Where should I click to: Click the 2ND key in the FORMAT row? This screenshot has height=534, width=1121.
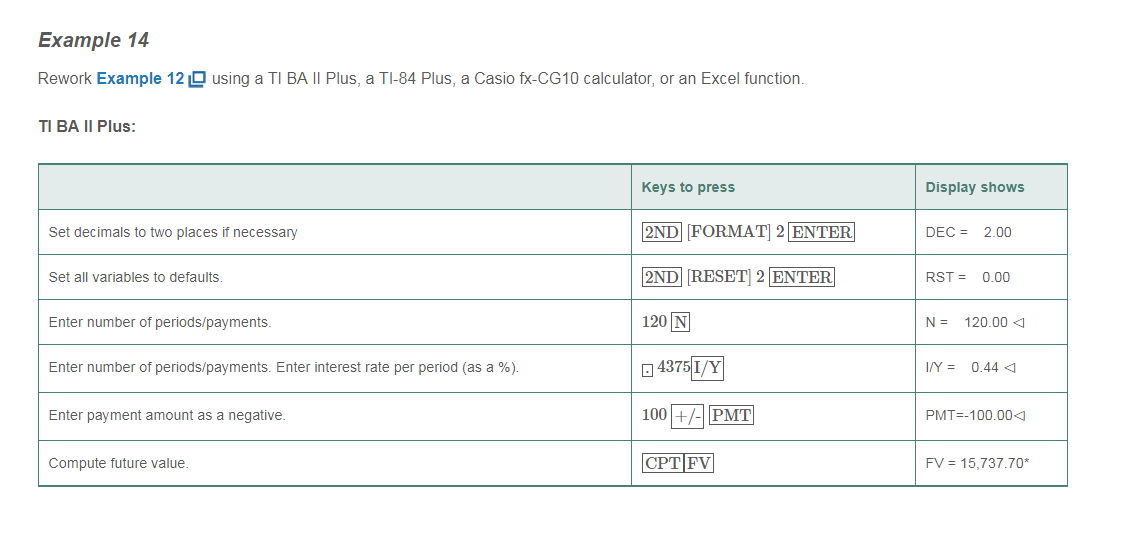pyautogui.click(x=661, y=232)
